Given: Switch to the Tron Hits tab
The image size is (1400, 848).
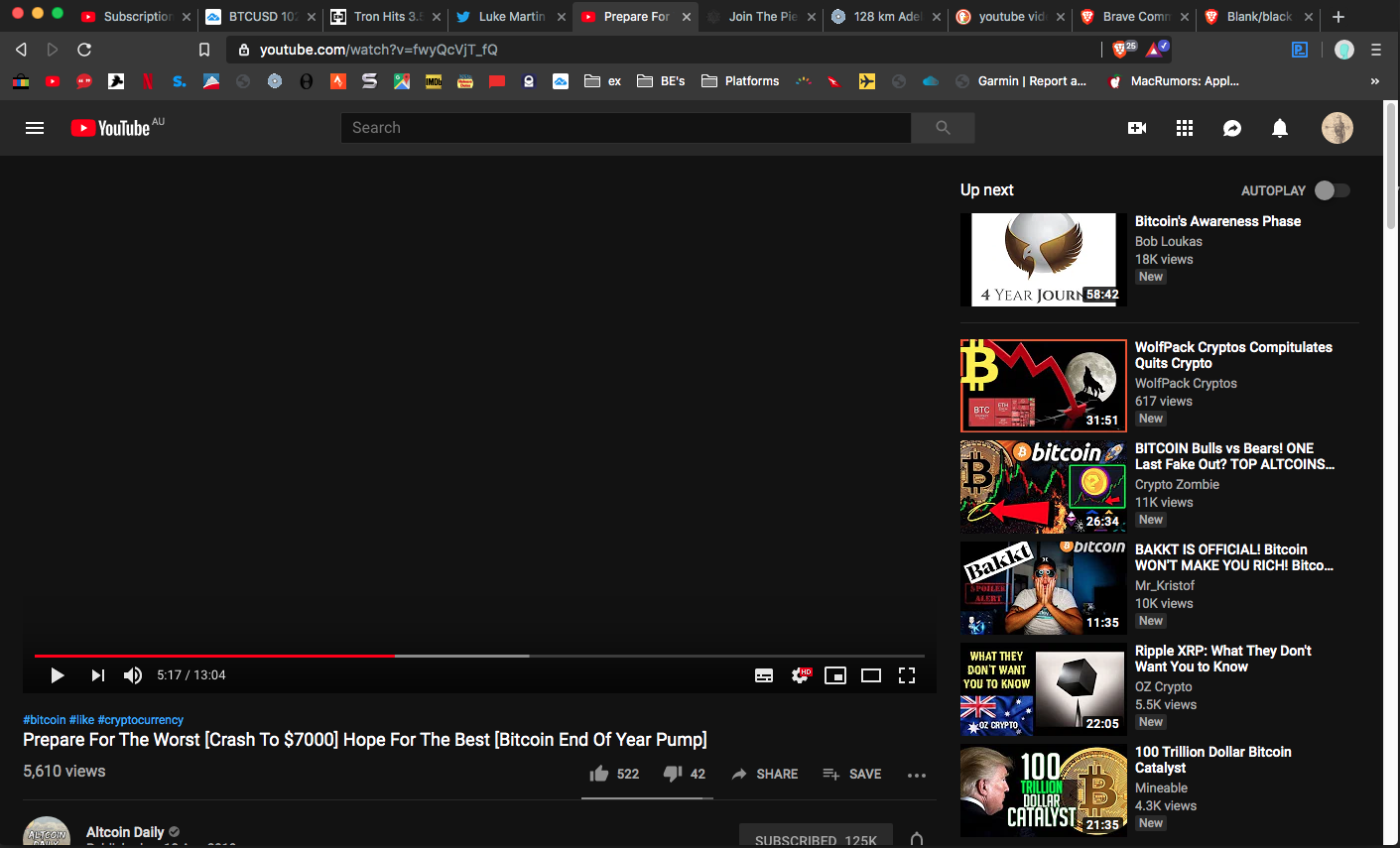Looking at the screenshot, I should (386, 17).
